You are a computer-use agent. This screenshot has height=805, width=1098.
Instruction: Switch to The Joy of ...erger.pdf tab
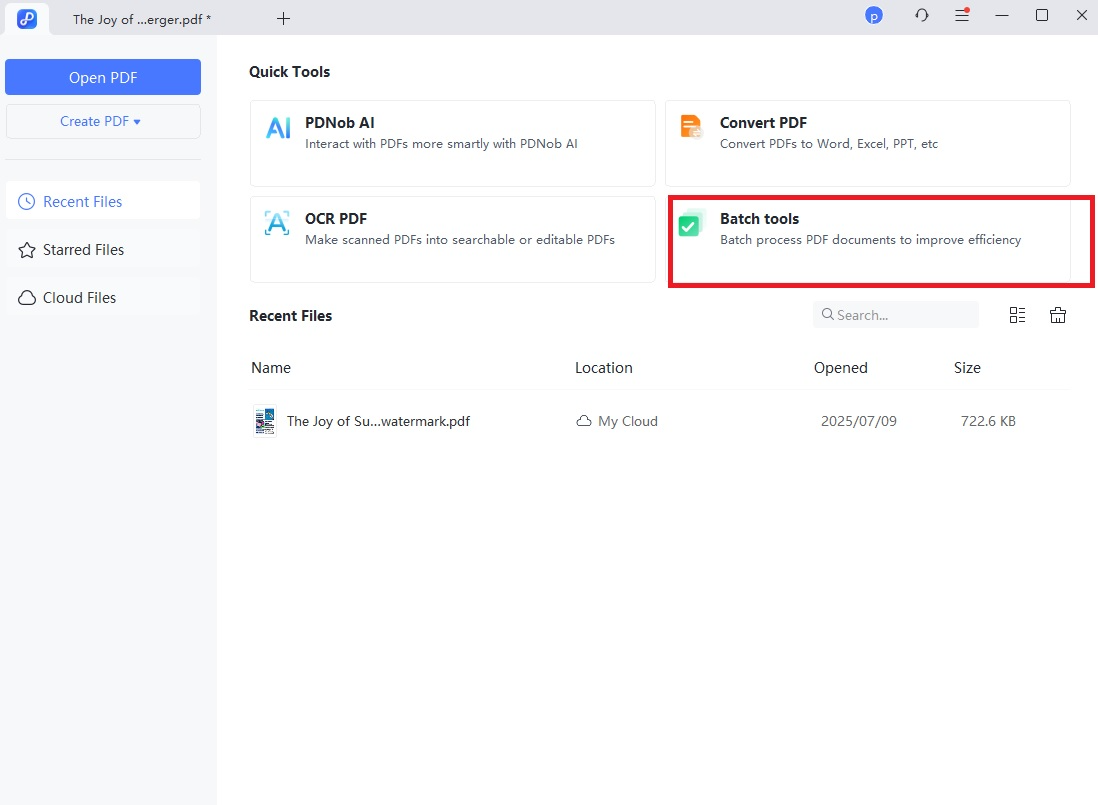click(x=142, y=19)
